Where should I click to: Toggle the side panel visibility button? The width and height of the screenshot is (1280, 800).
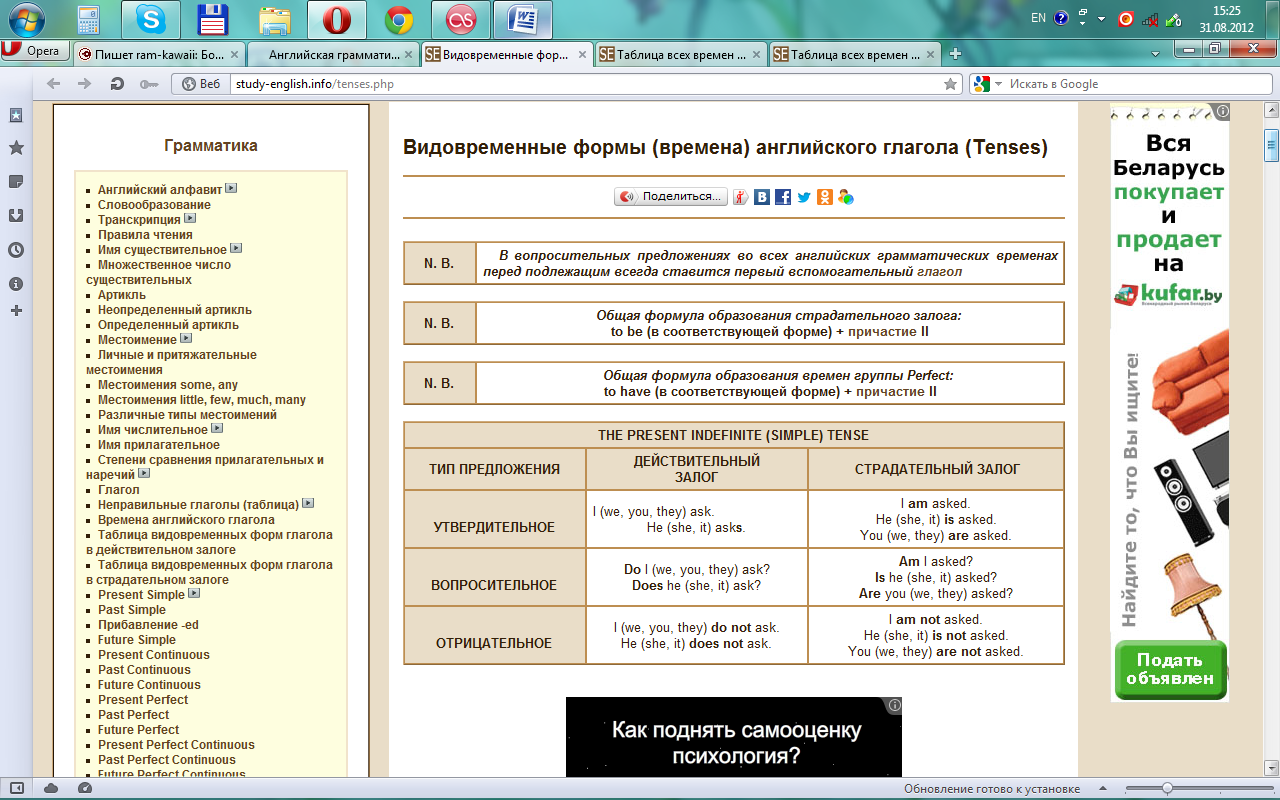[16, 788]
